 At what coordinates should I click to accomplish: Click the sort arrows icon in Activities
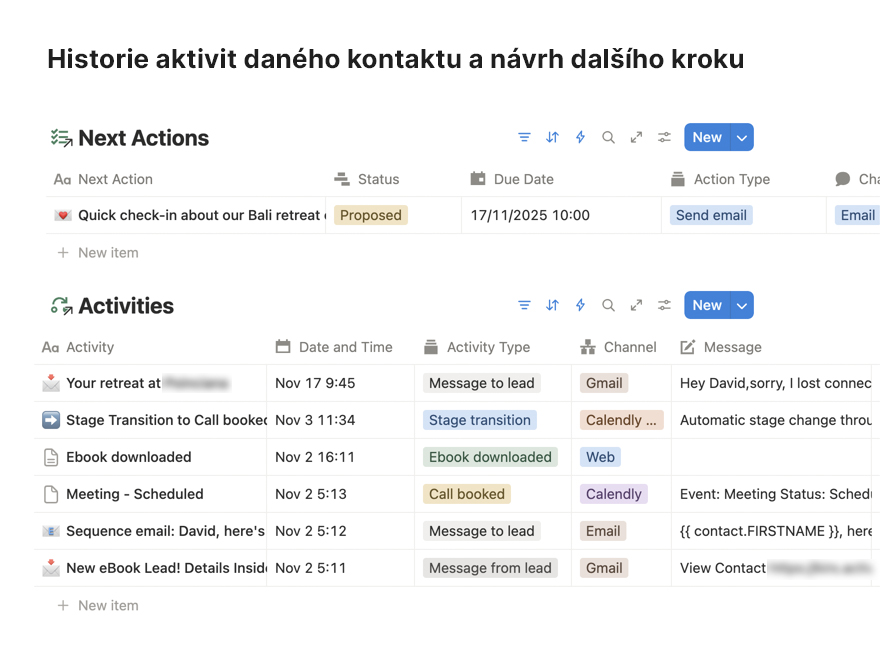pos(552,306)
